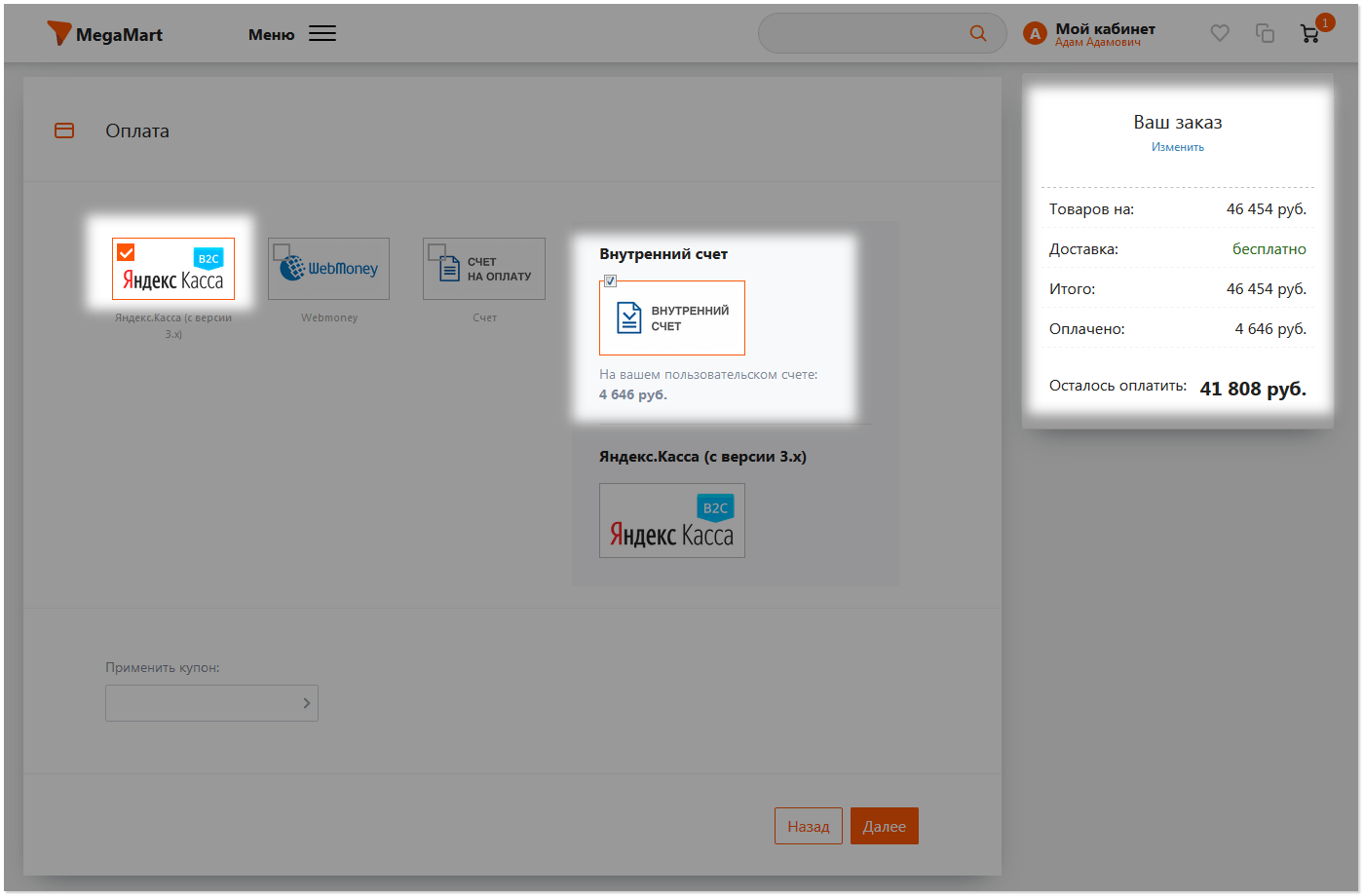Image resolution: width=1363 pixels, height=896 pixels.
Task: Open the shopping cart icon
Action: point(1310,34)
